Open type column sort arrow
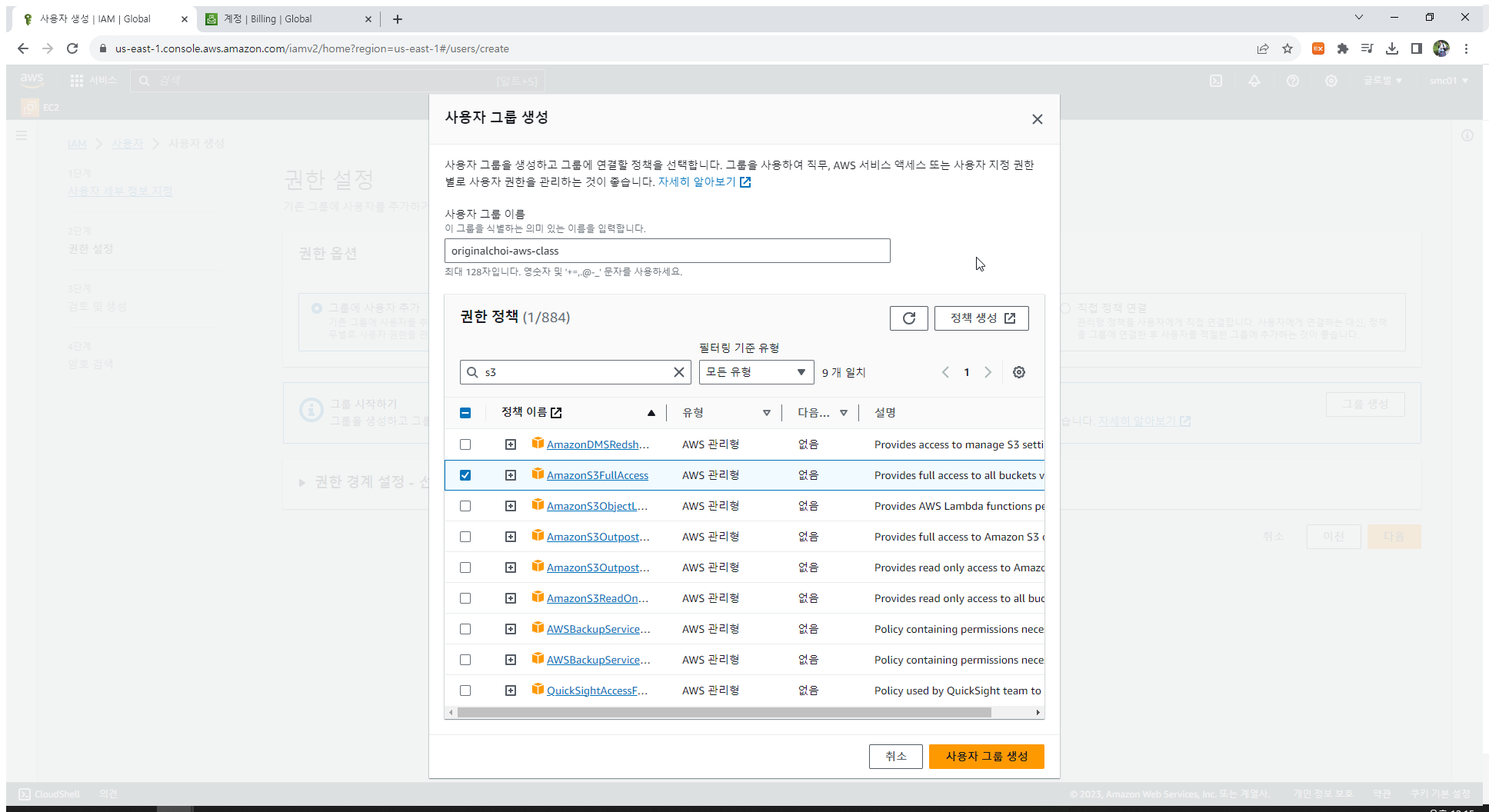 (x=767, y=413)
